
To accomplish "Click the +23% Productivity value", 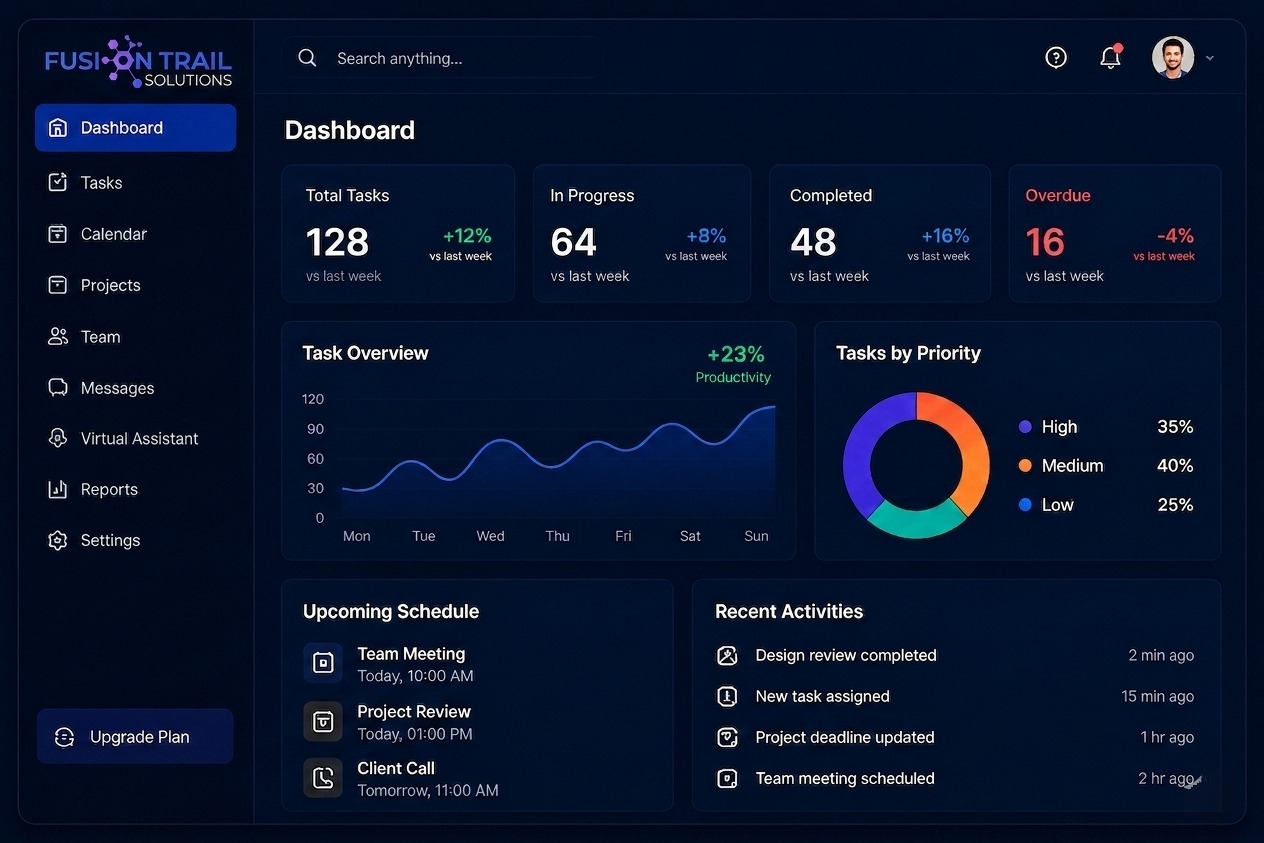I will [x=735, y=354].
